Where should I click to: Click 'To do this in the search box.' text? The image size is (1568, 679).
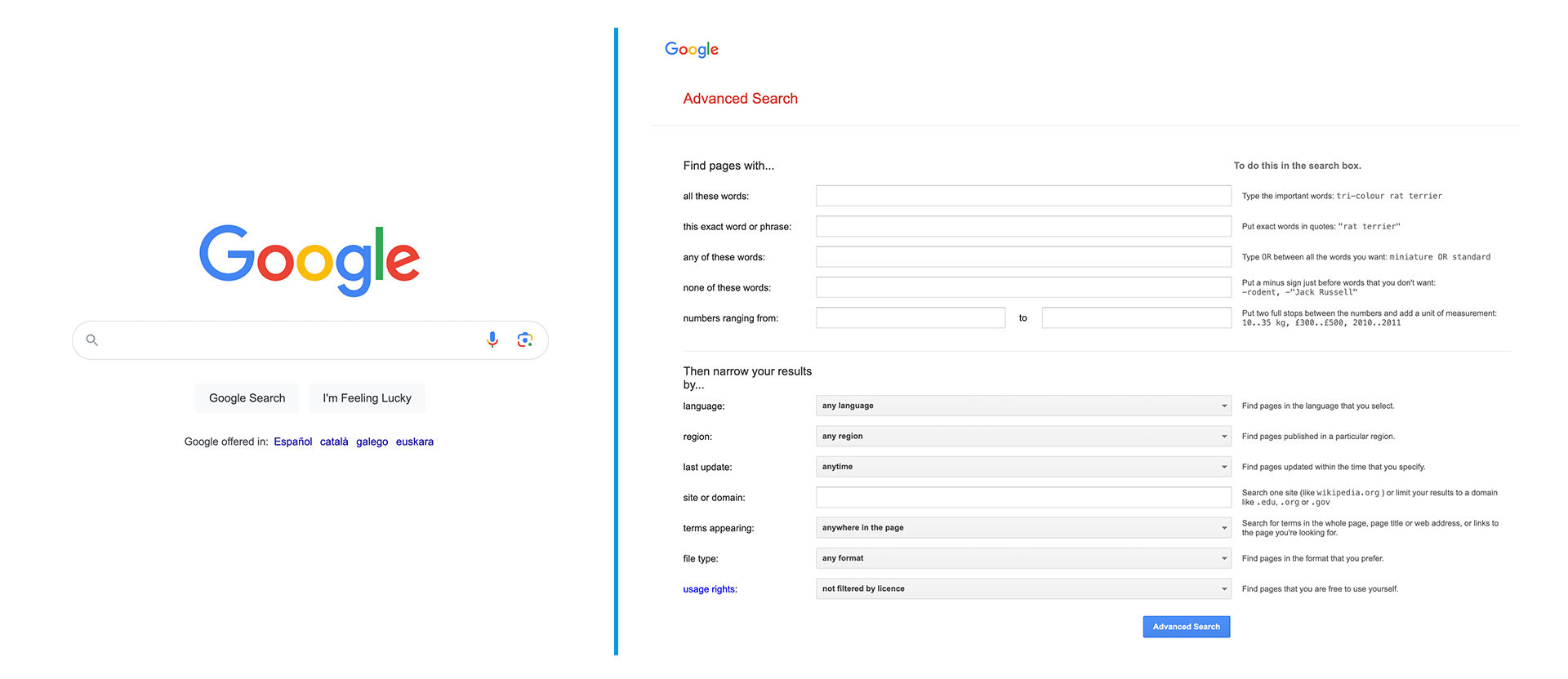[x=1298, y=166]
